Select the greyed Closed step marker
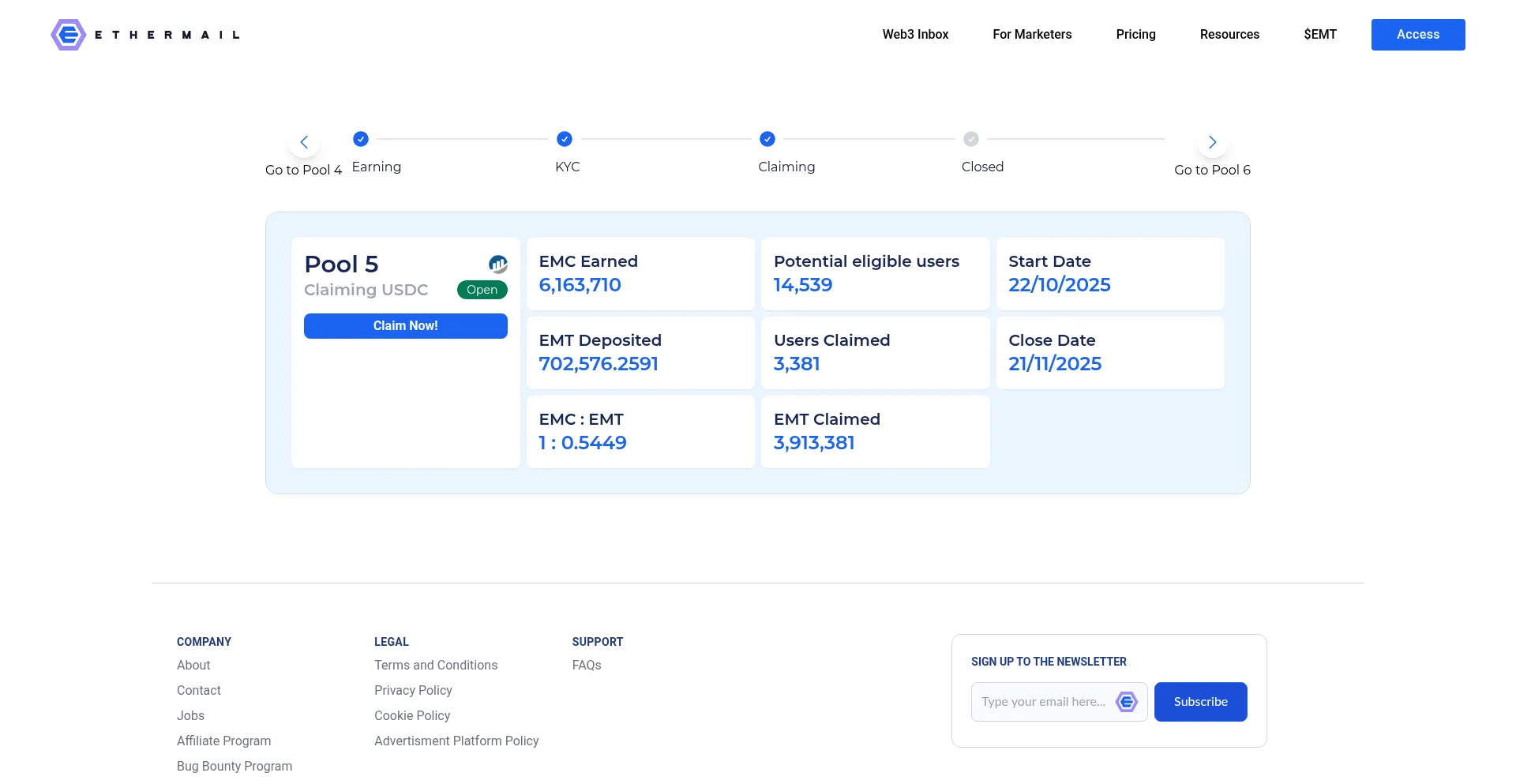1516x784 pixels. tap(971, 139)
